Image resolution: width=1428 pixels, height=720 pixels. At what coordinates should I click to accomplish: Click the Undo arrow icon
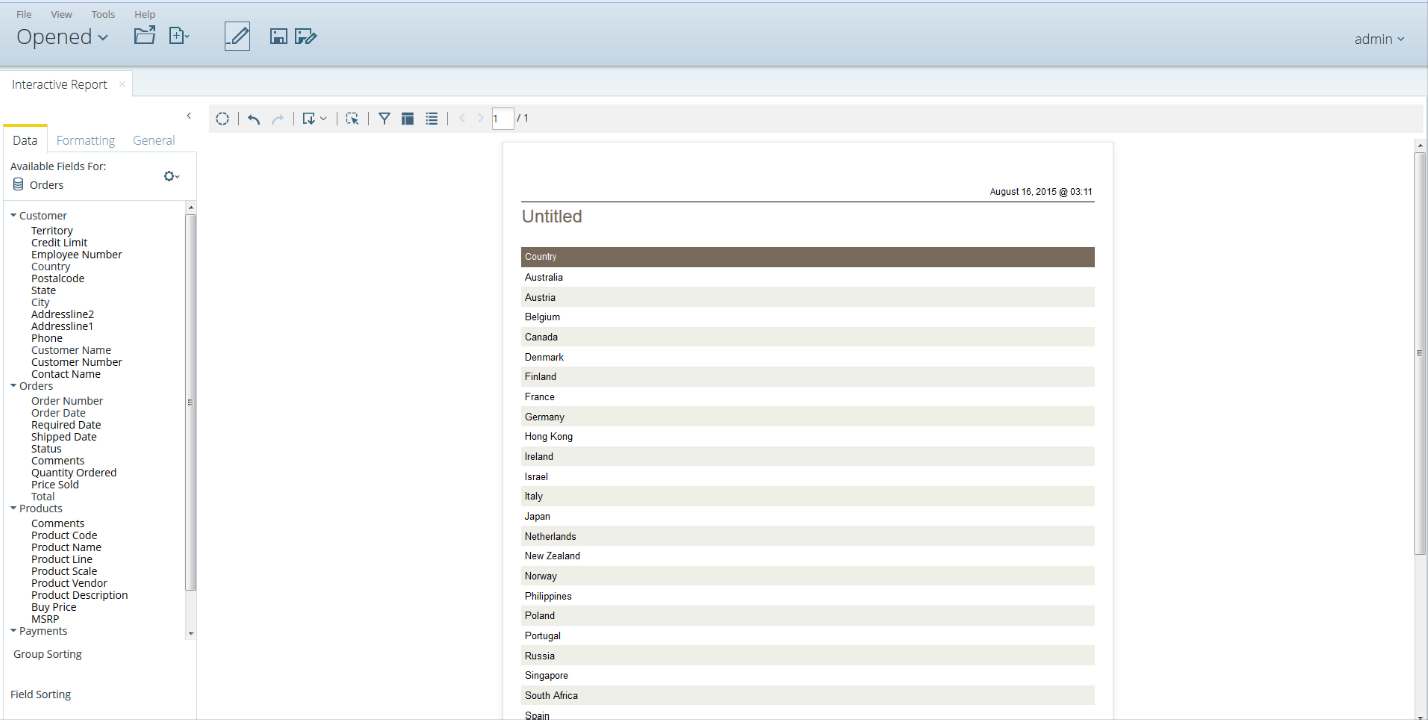254,119
